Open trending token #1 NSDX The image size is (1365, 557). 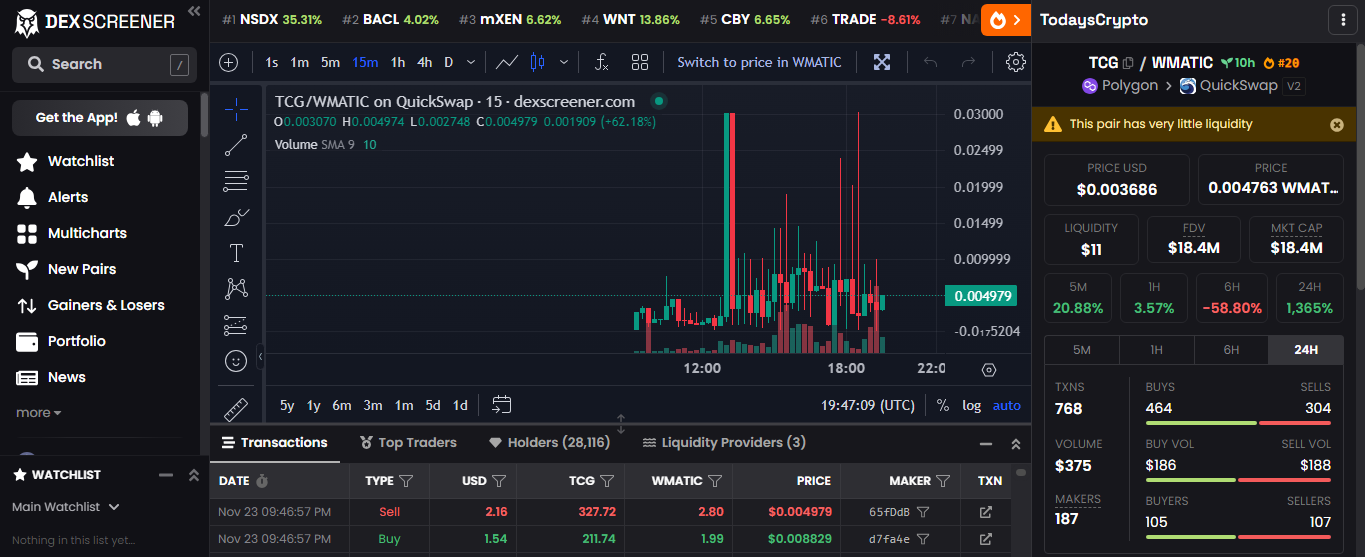coord(272,19)
